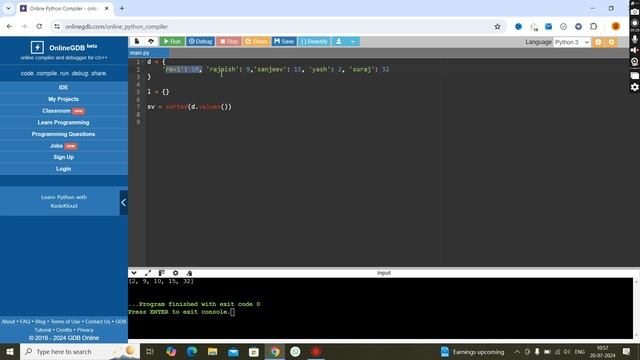The width and height of the screenshot is (640, 360).
Task: Open editor settings gear icon
Action: tap(611, 42)
